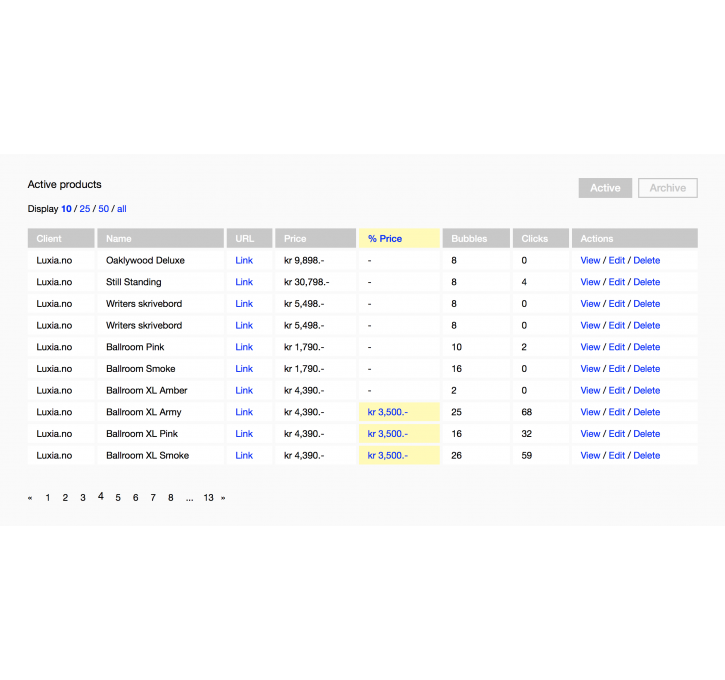Click the kr 3,500.- price for Ballroom XL Smoke
The height and width of the screenshot is (680, 725).
(x=387, y=455)
